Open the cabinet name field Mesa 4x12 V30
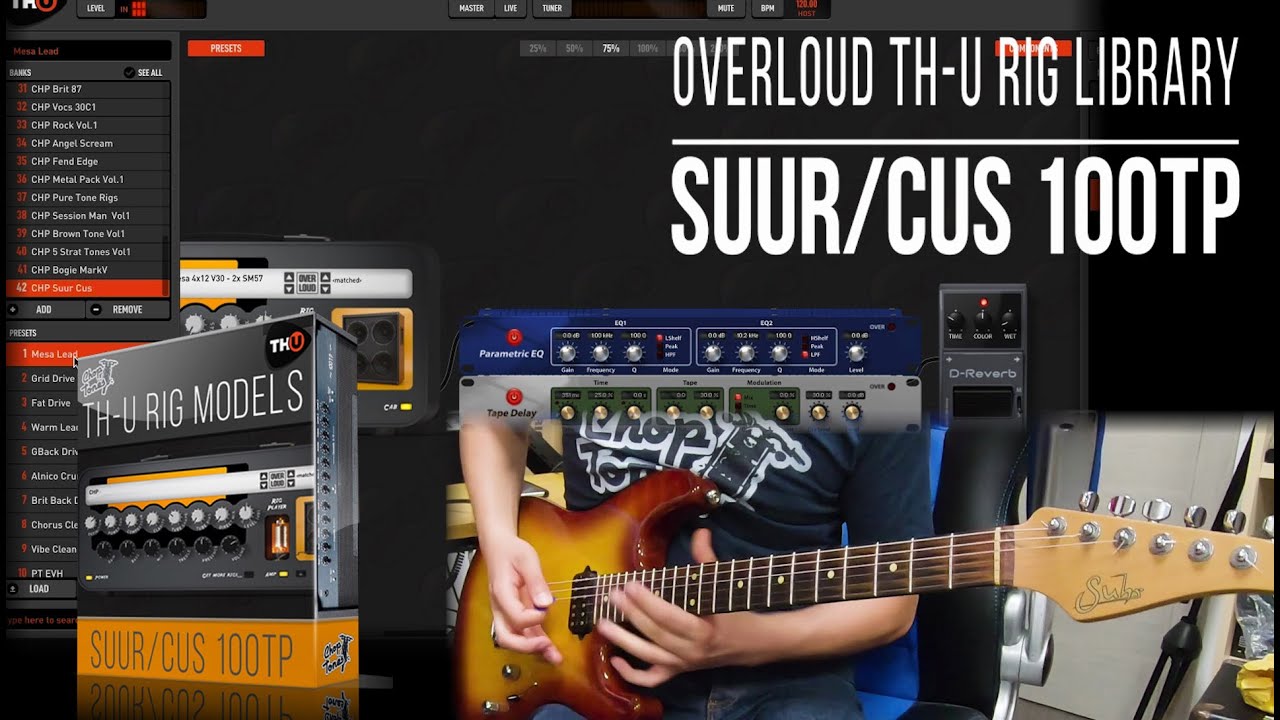Image resolution: width=1280 pixels, height=720 pixels. [x=228, y=279]
